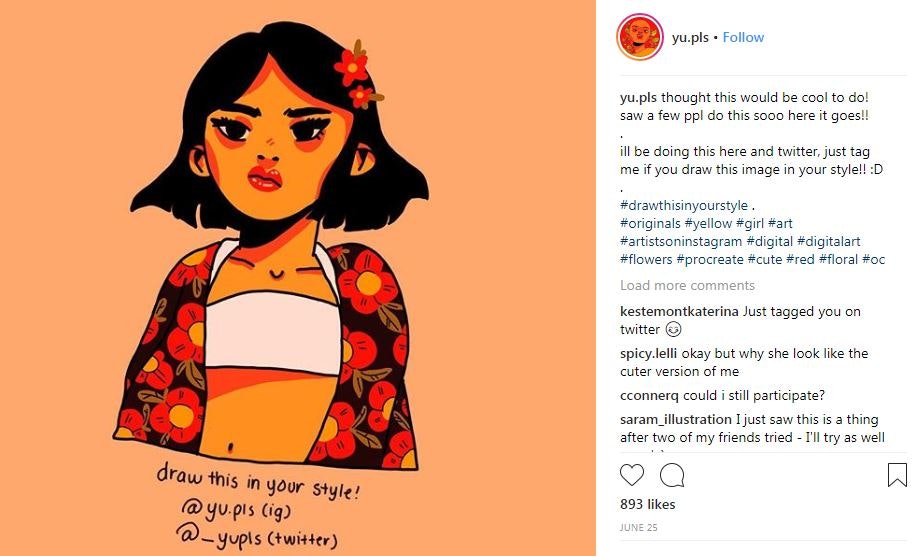Viewport: 913px width, 556px height.
Task: Open the #digitalart hashtag
Action: pyautogui.click(x=828, y=242)
